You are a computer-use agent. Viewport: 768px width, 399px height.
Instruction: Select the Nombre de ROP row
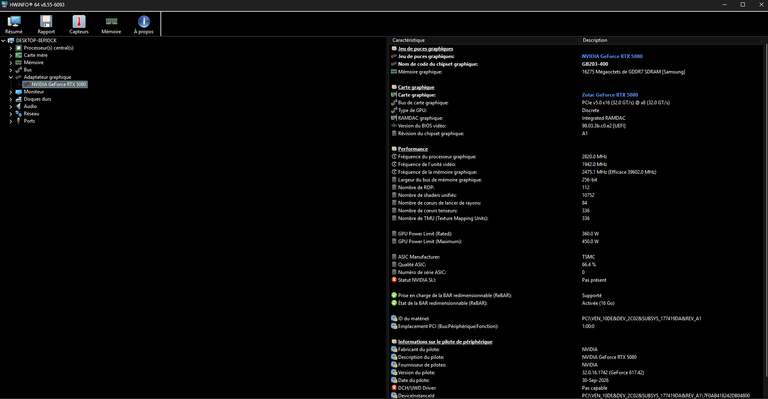tap(576, 188)
